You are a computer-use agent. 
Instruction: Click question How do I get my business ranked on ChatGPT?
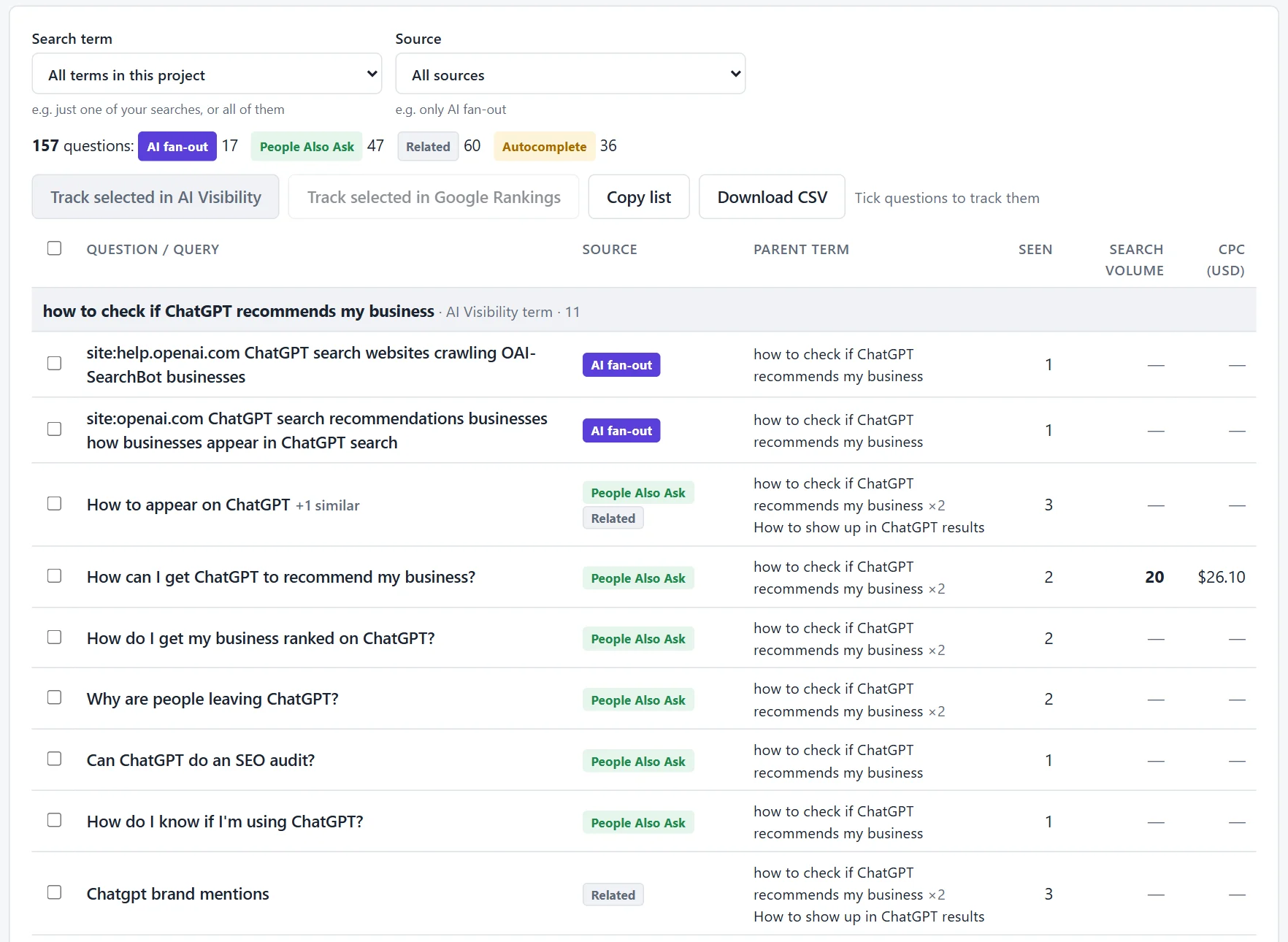[x=261, y=638]
